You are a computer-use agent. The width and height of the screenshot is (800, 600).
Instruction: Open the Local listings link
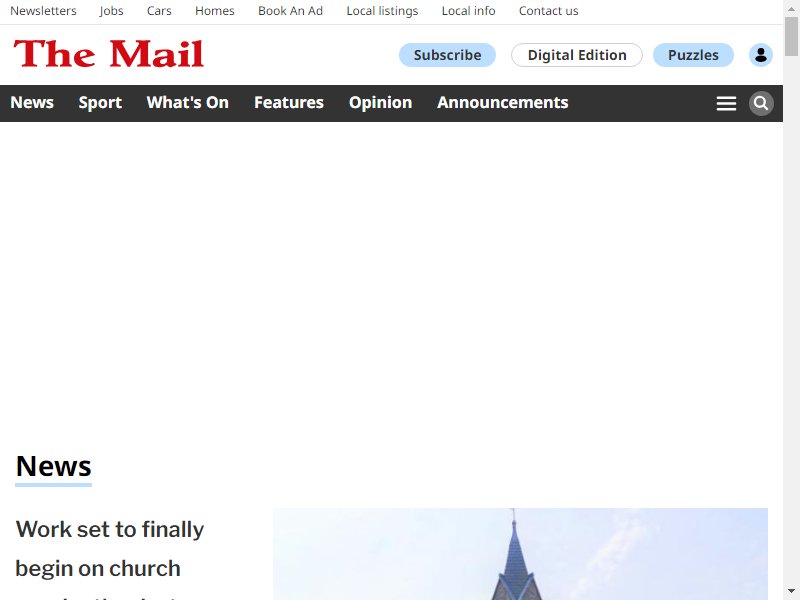[382, 11]
